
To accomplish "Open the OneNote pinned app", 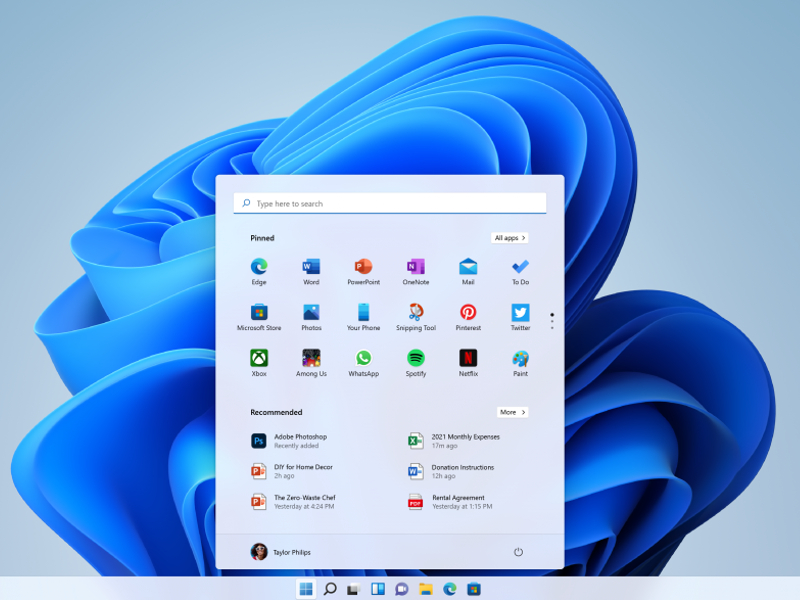I will pyautogui.click(x=416, y=271).
